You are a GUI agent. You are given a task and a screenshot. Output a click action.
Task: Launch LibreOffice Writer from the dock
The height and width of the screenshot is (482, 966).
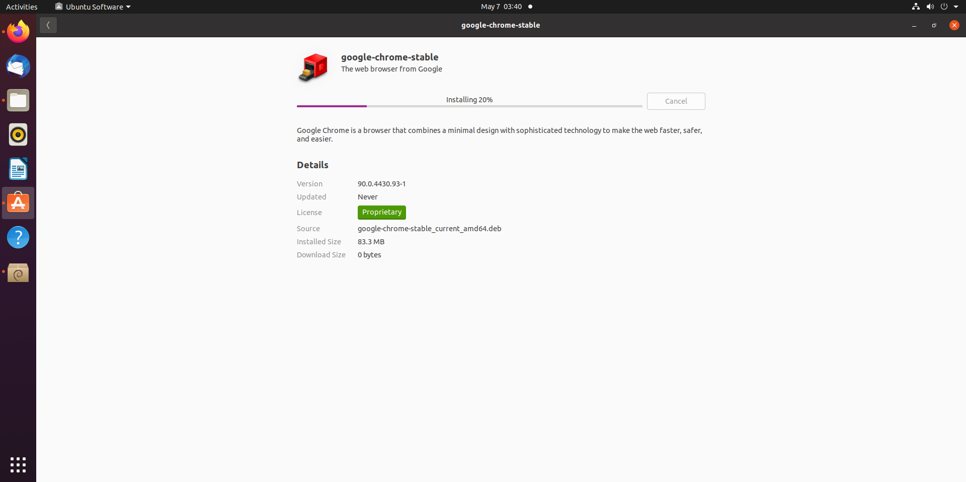(x=18, y=169)
